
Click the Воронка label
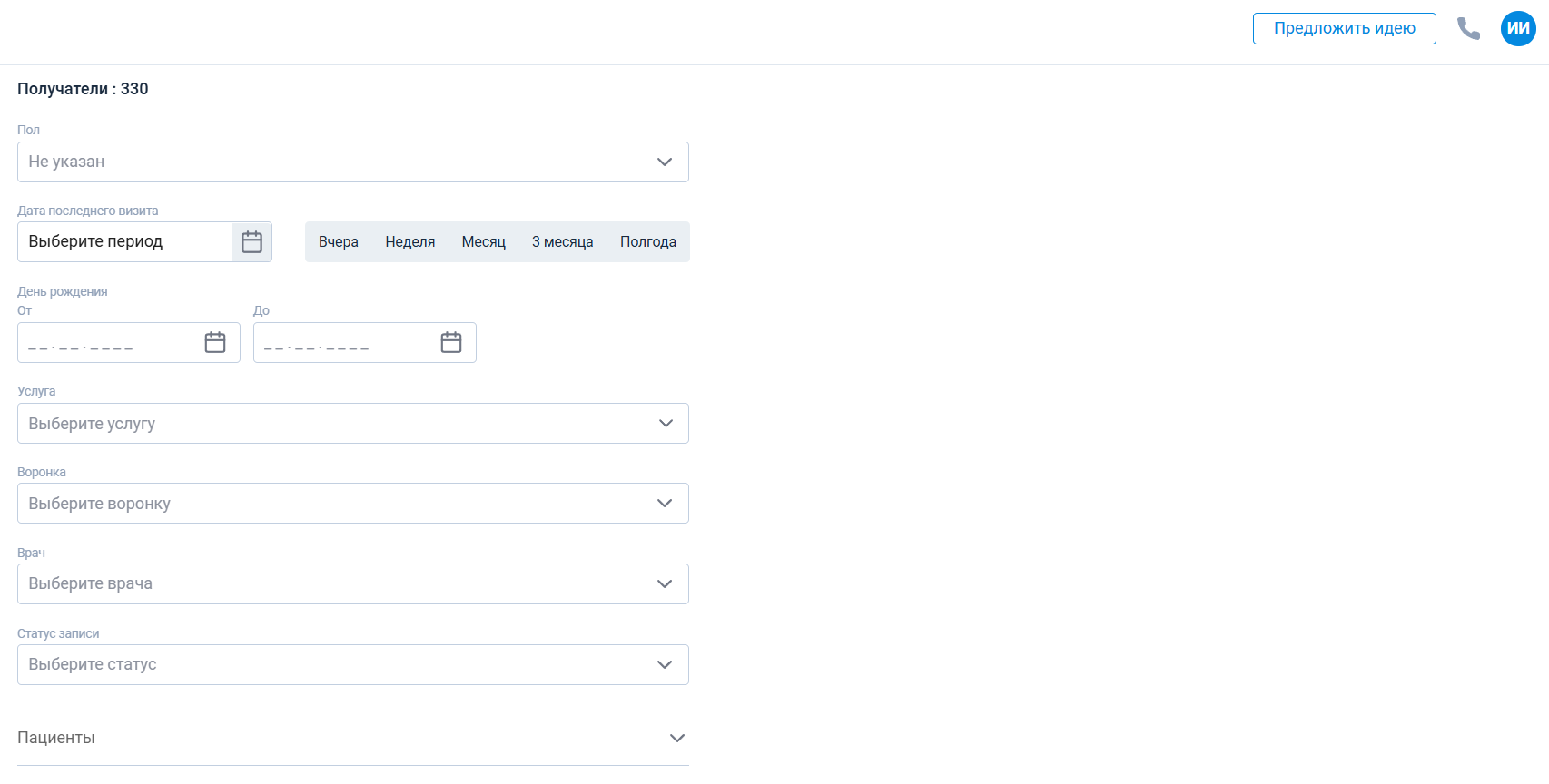tap(42, 472)
